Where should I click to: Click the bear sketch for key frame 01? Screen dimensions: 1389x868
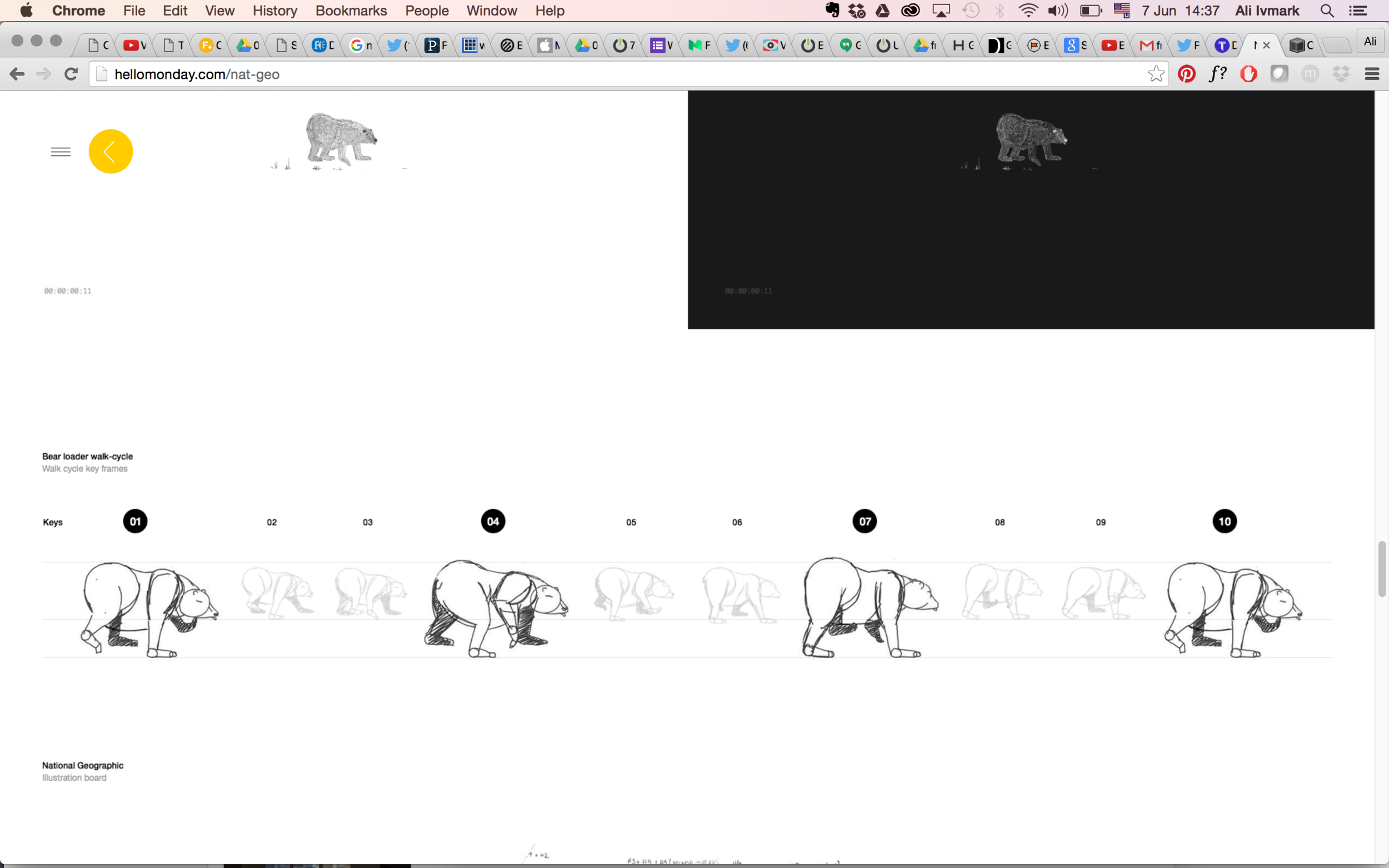click(149, 609)
